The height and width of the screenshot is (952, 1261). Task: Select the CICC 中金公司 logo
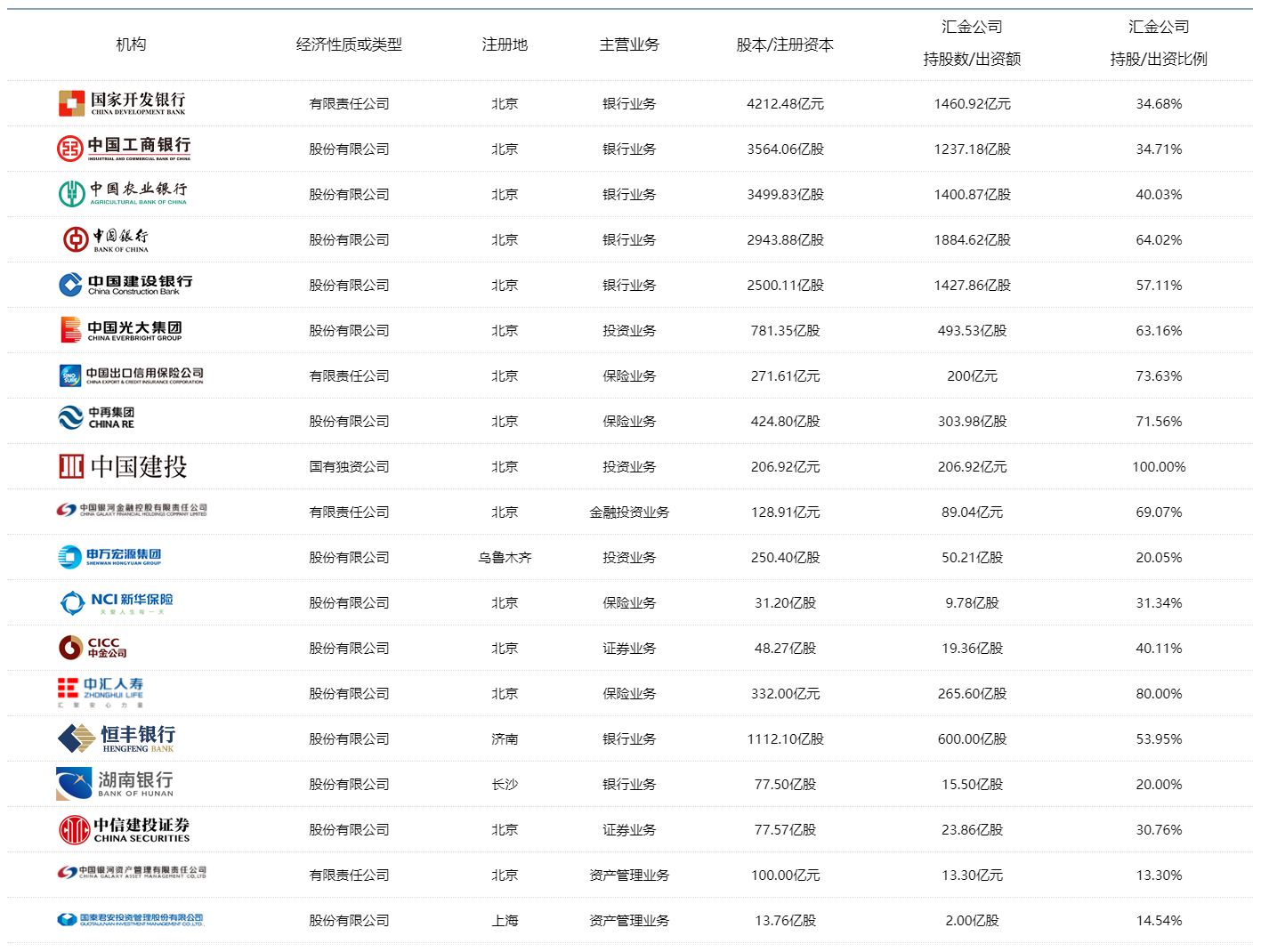pos(93,648)
